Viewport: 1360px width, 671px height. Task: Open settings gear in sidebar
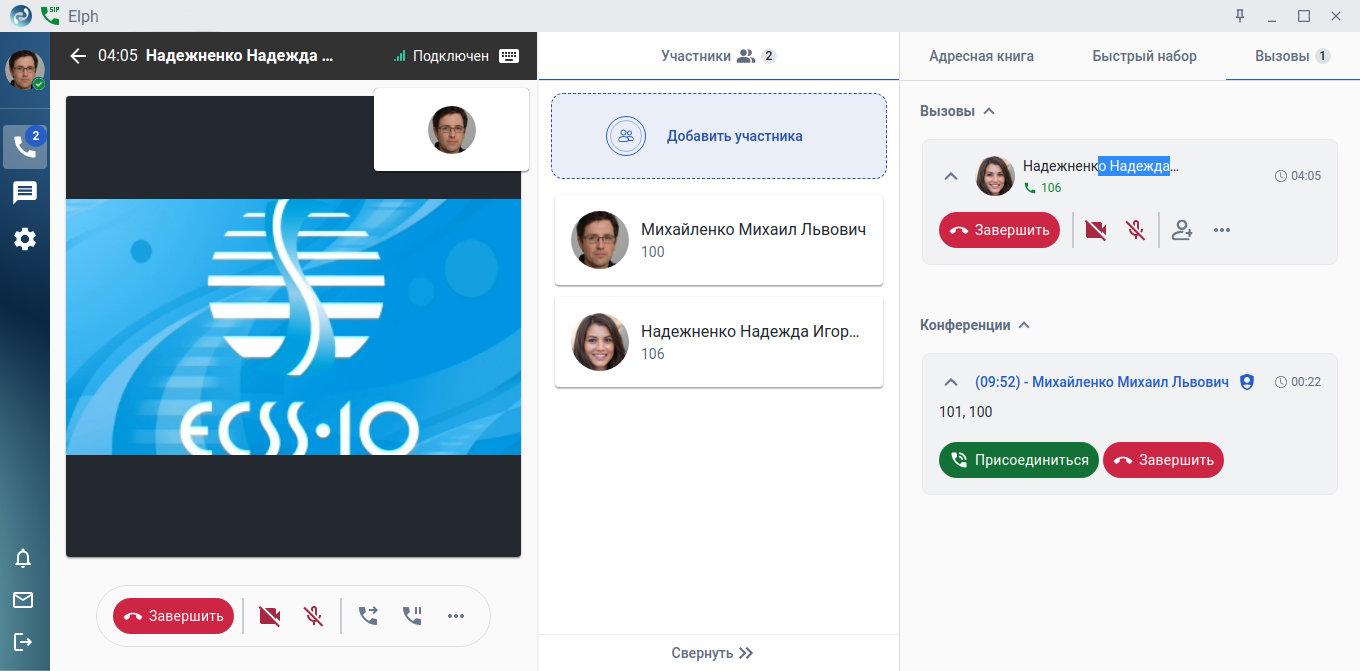25,239
